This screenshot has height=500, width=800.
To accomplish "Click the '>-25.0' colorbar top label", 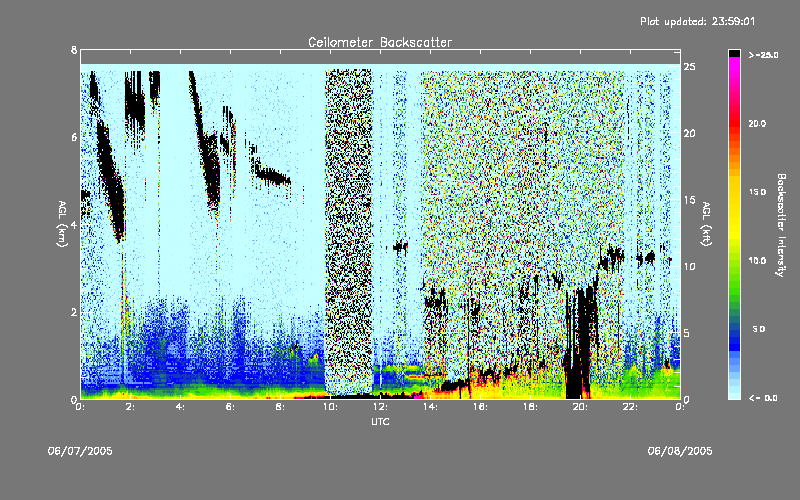I will 763,55.
